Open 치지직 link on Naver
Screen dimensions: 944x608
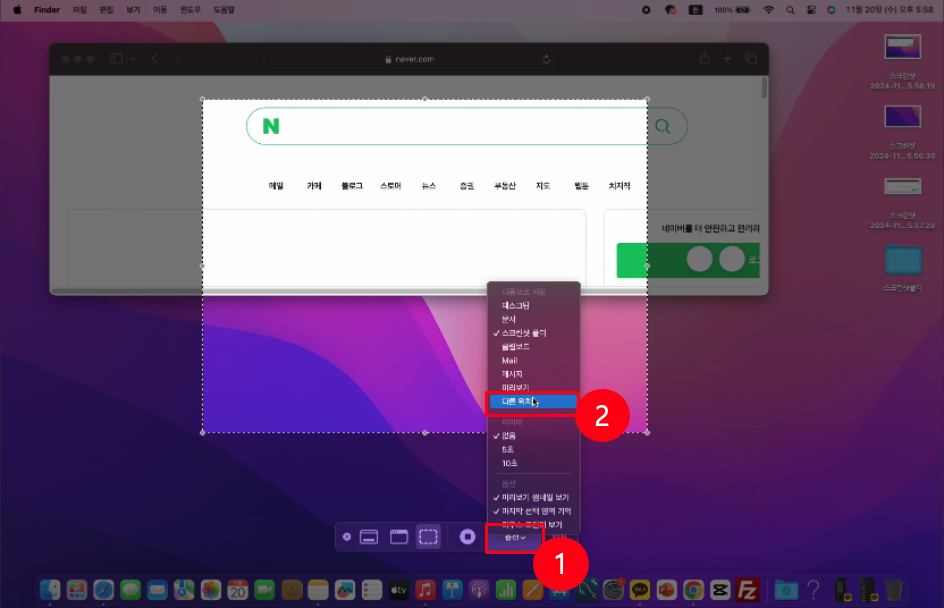(x=619, y=186)
